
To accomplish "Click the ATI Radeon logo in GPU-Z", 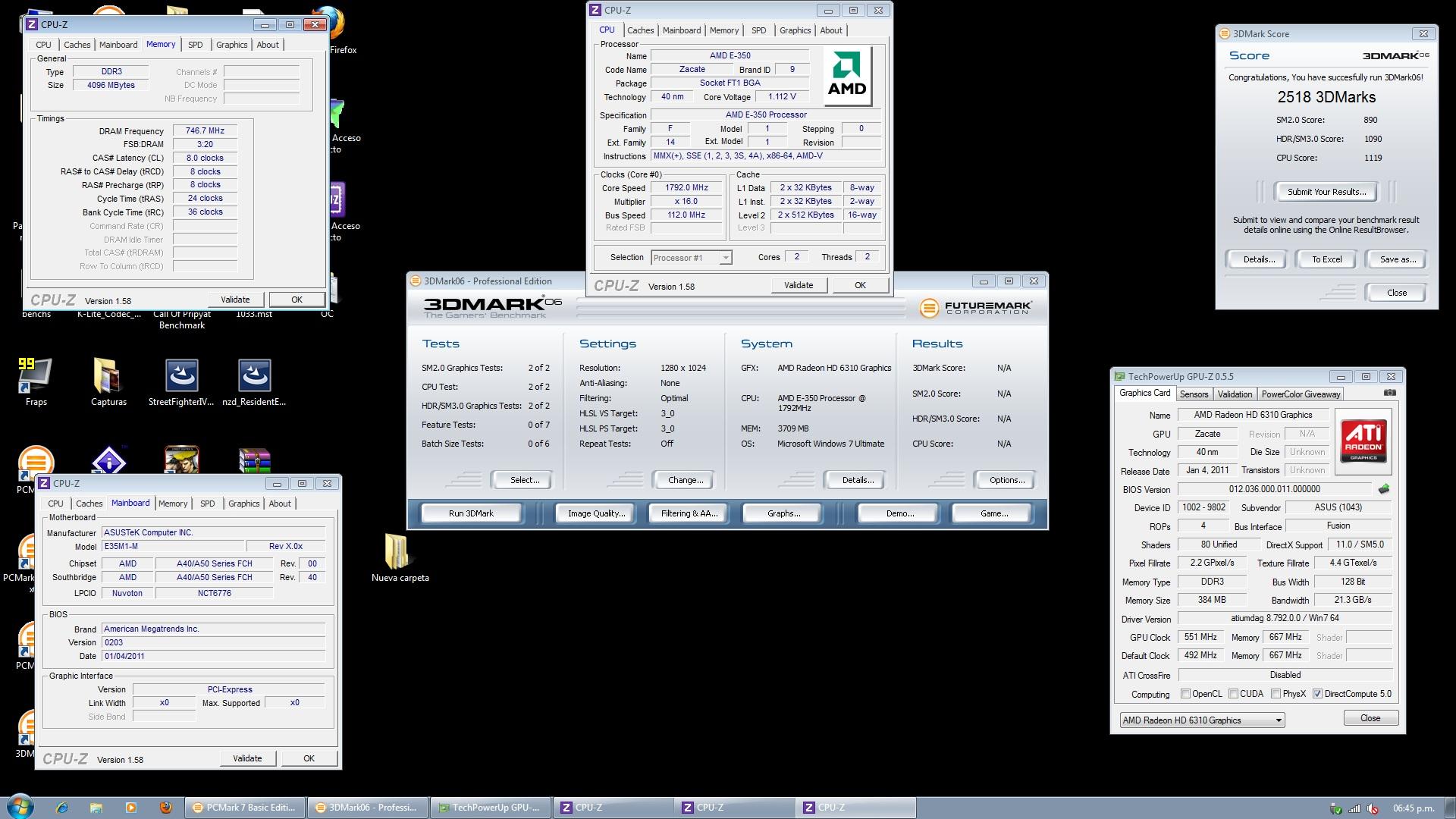I will [1363, 441].
